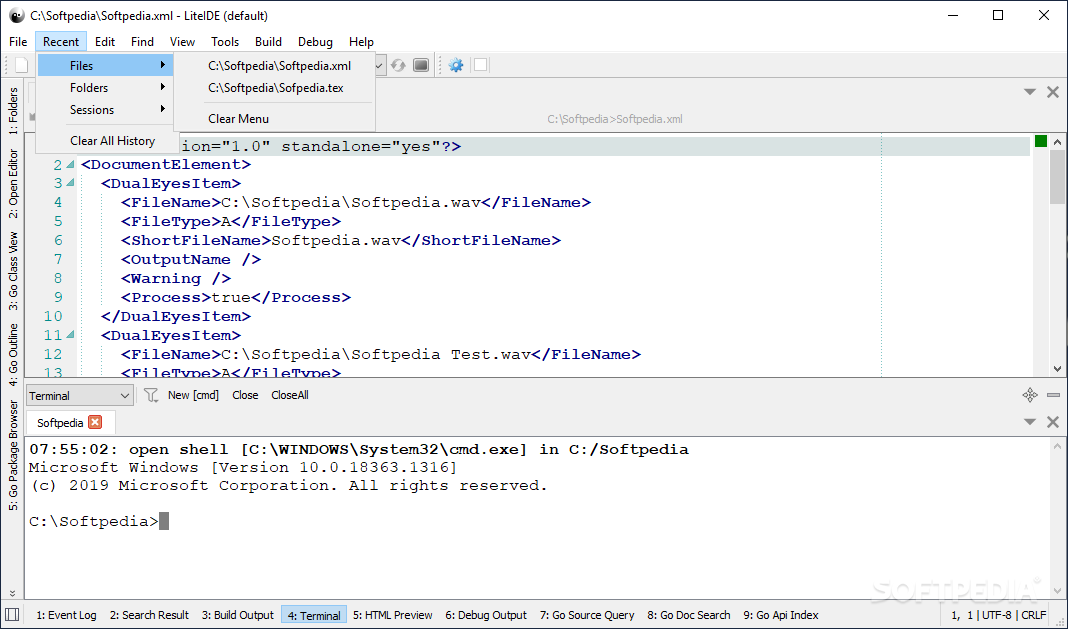Click the Close terminal button
Viewport: 1068px width, 629px height.
[x=245, y=395]
